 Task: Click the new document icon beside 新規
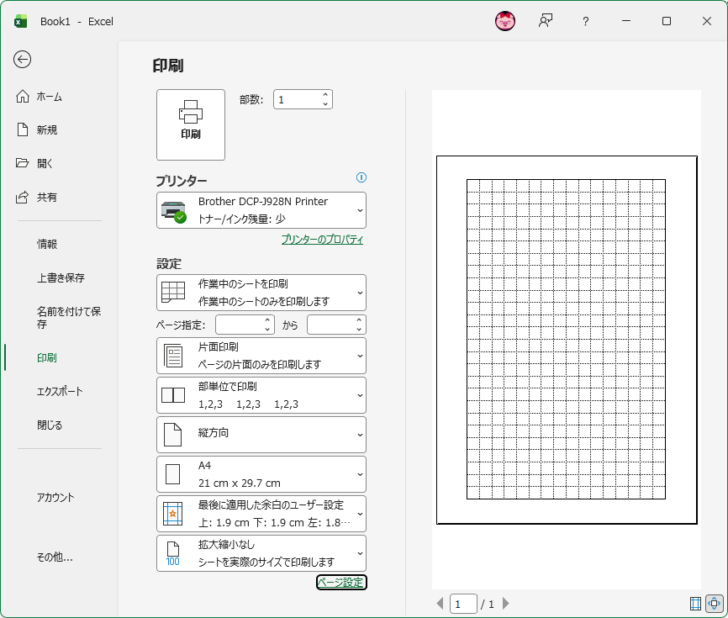22,130
